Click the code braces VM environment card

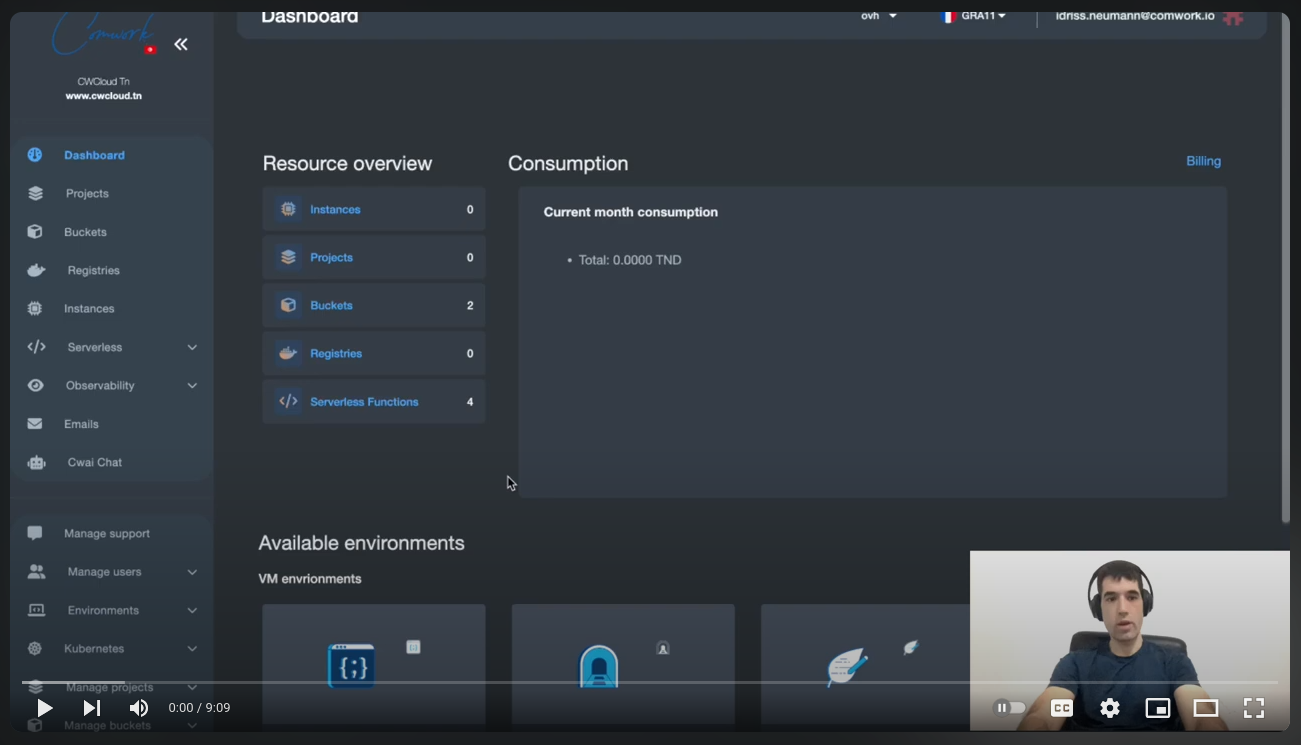(373, 664)
